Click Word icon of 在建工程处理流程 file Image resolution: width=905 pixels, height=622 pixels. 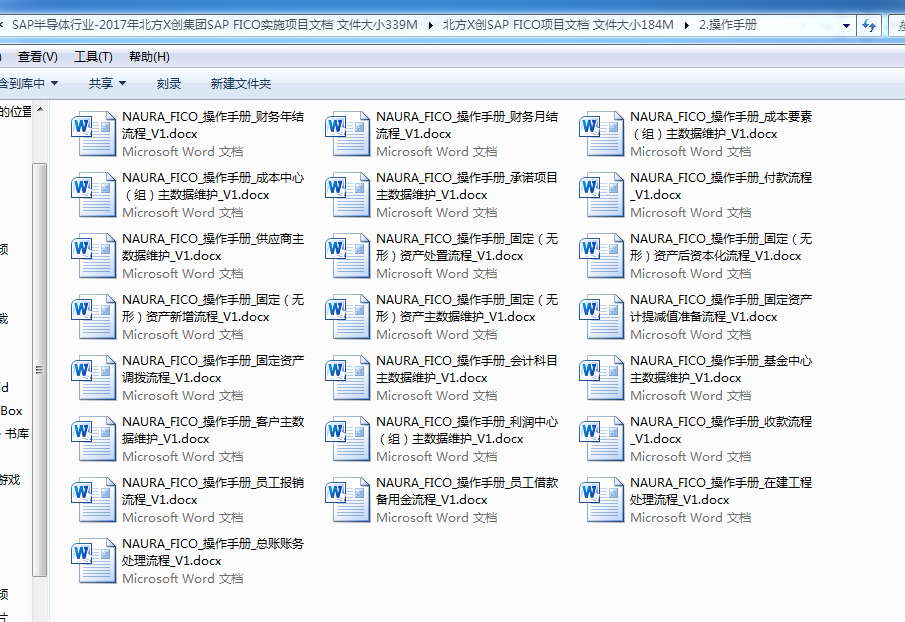(x=601, y=500)
